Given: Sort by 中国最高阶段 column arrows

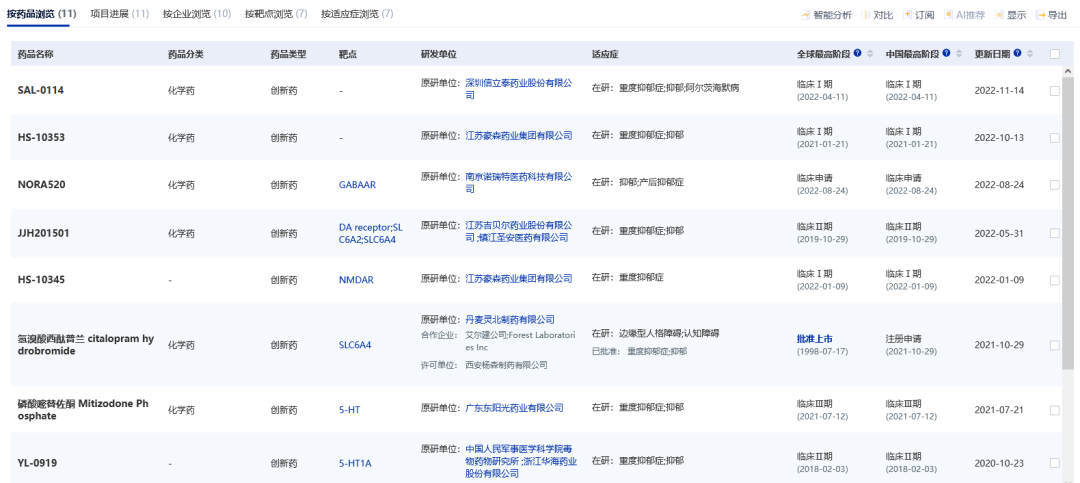Looking at the screenshot, I should pyautogui.click(x=958, y=53).
